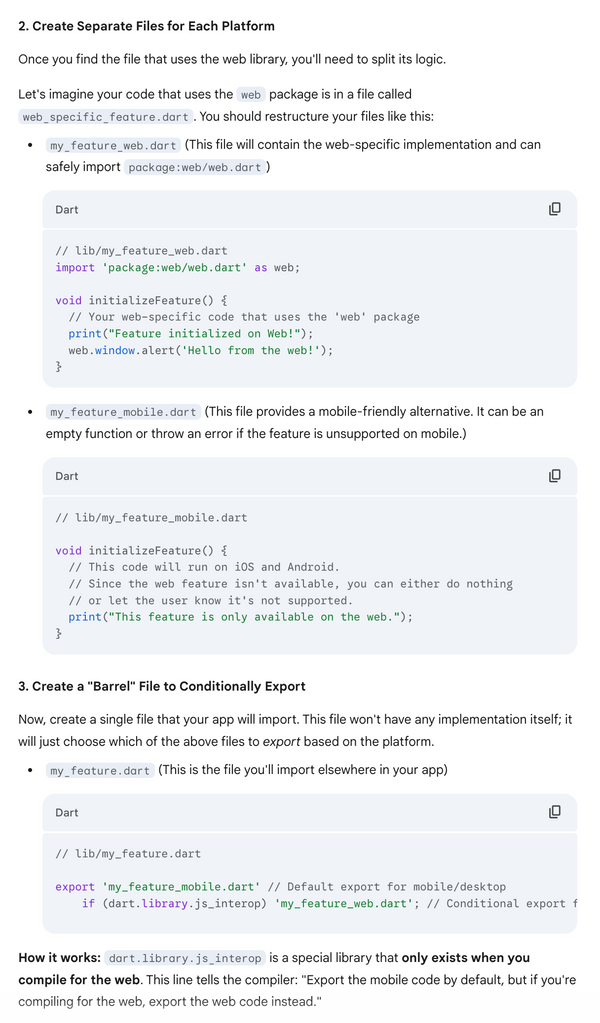Click the import 'package:web/web.dart' code line

pos(177,267)
